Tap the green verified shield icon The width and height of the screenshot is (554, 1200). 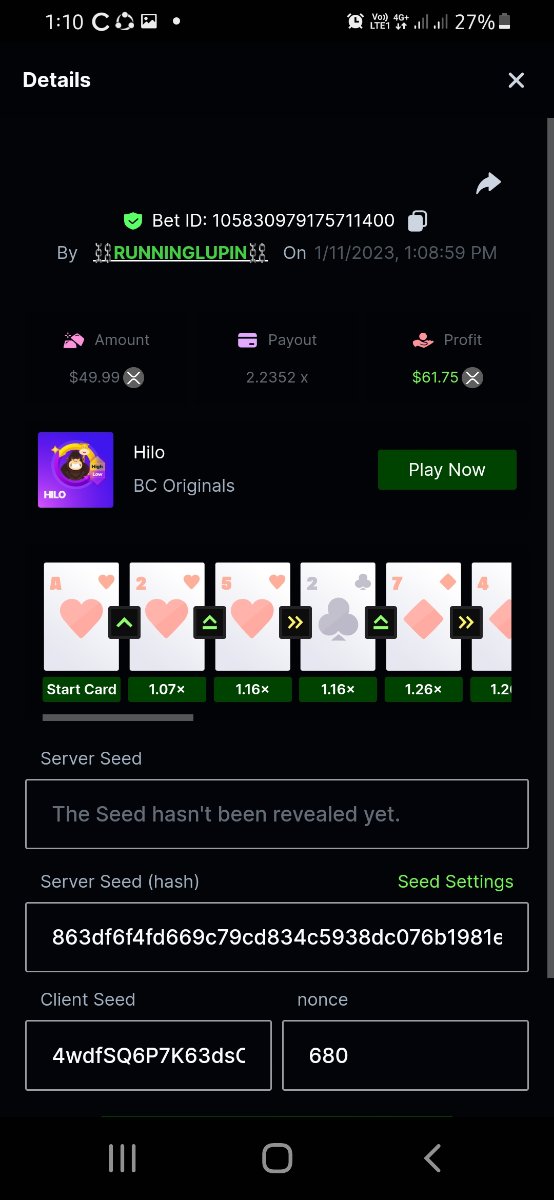[132, 220]
